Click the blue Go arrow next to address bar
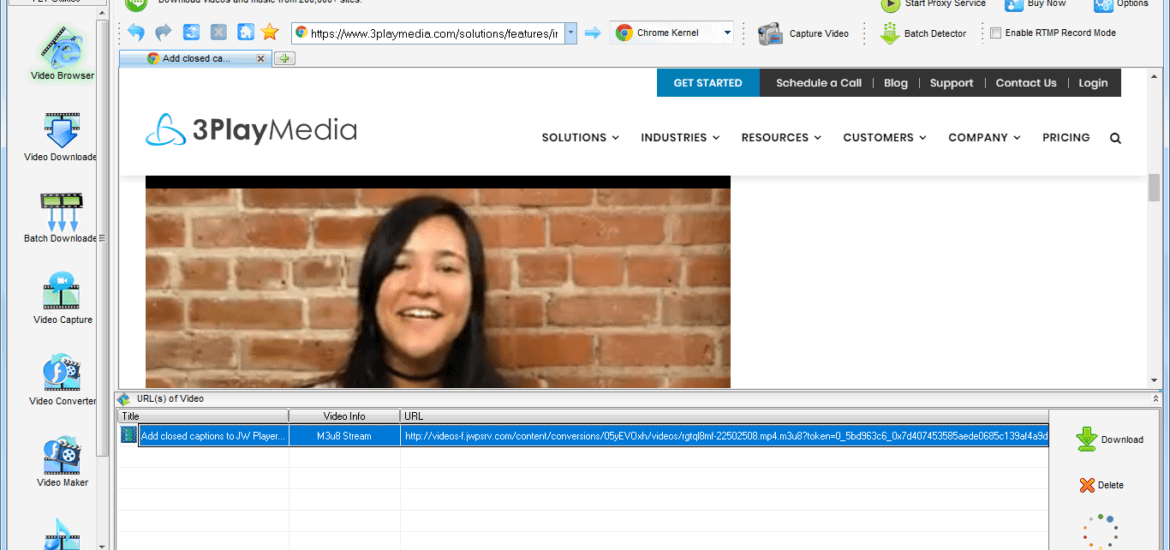Screen dimensions: 1170x550 click(592, 33)
